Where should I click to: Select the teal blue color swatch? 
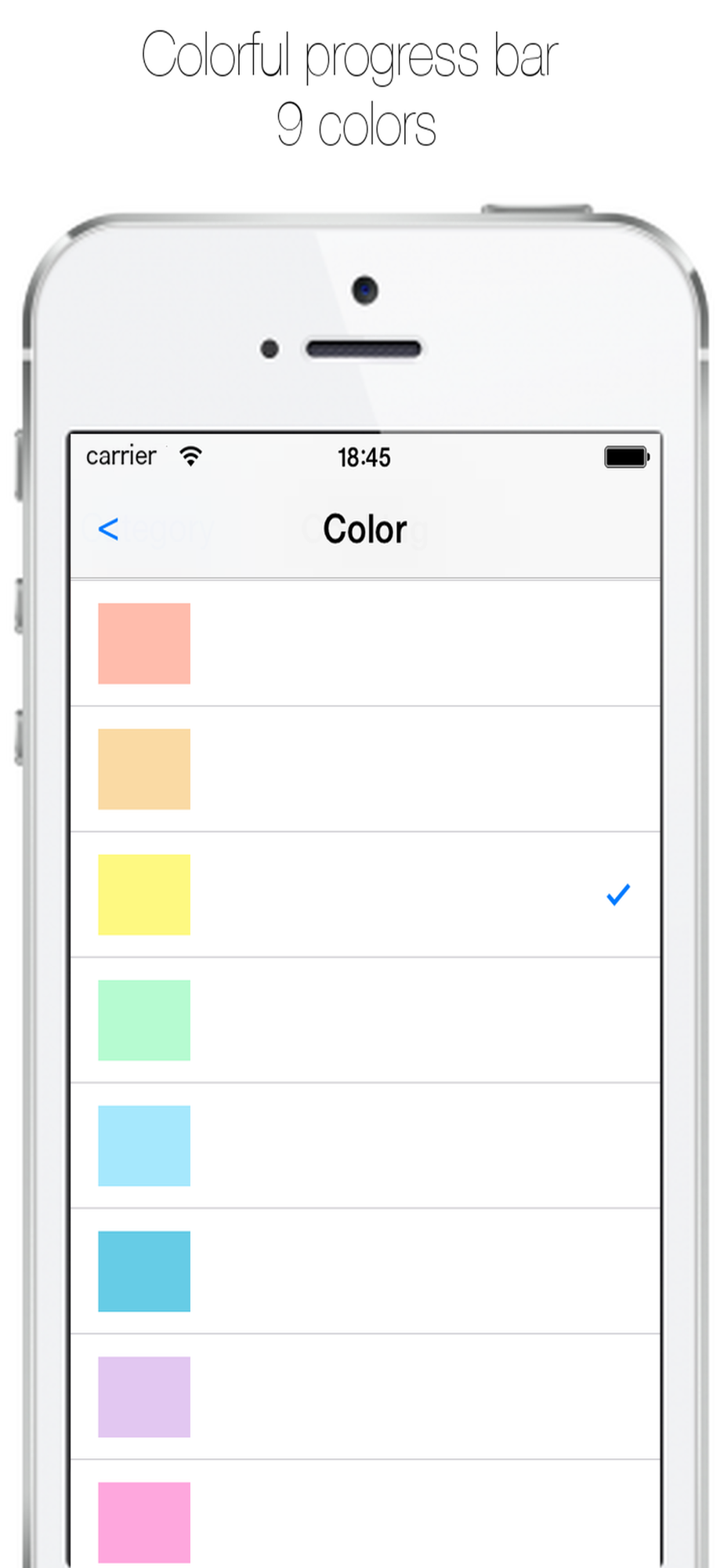coord(144,1271)
